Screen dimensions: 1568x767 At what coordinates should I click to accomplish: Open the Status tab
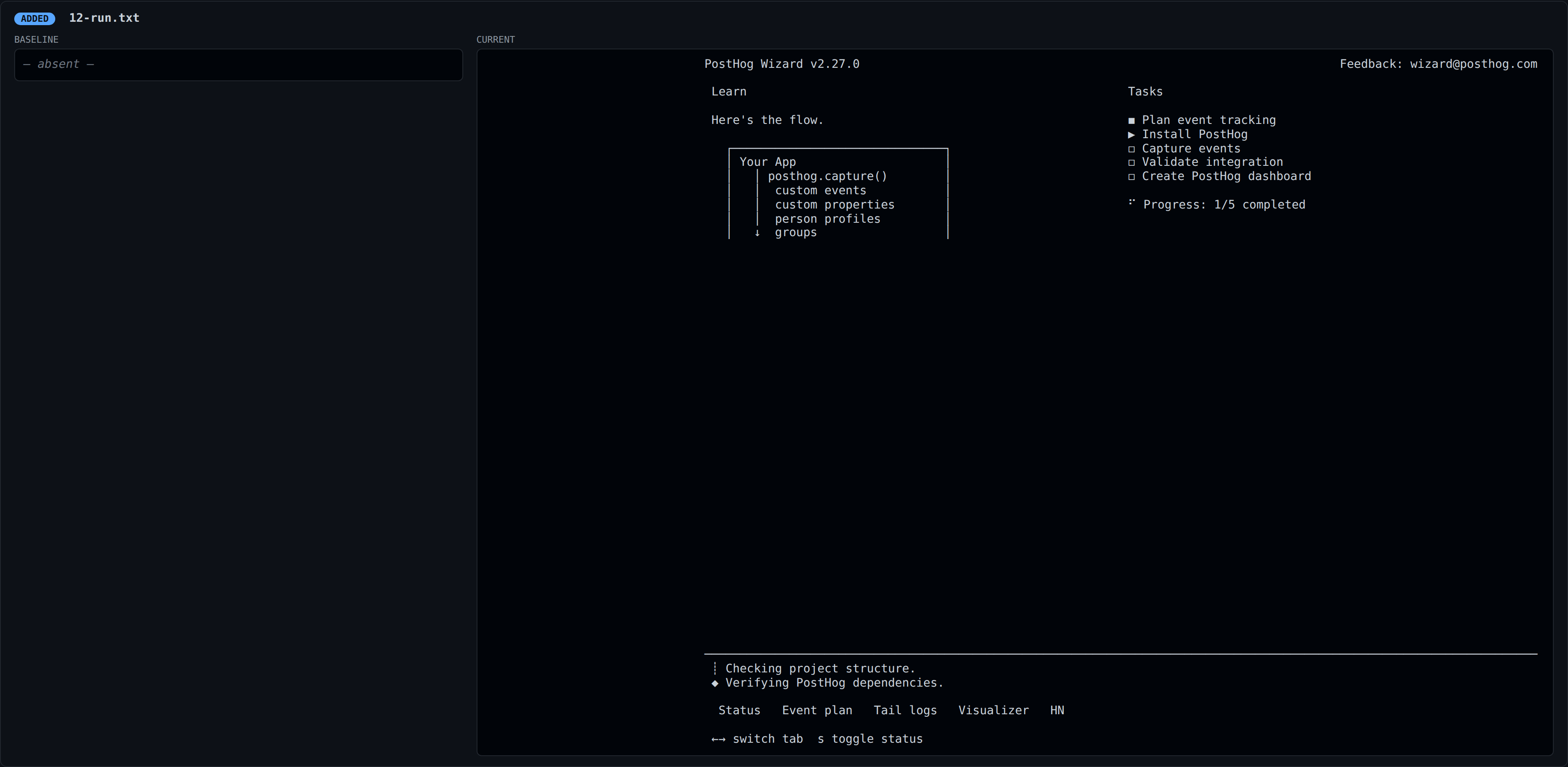pos(739,710)
